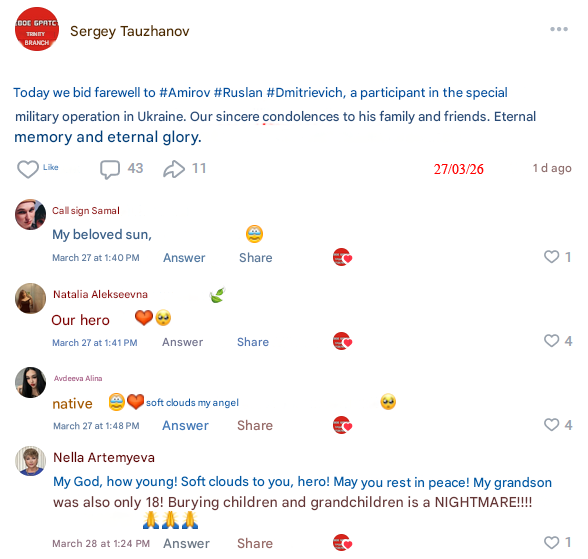
Task: Click community reaction badge under Samal's comment
Action: point(342,257)
